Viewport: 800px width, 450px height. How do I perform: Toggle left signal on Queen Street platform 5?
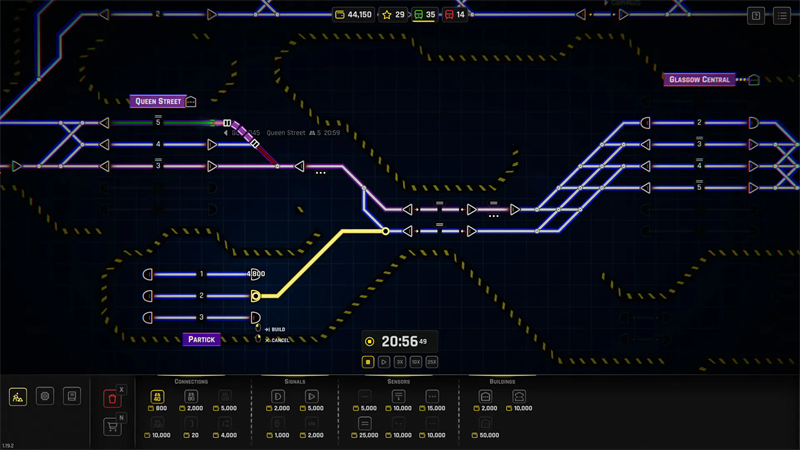(105, 123)
